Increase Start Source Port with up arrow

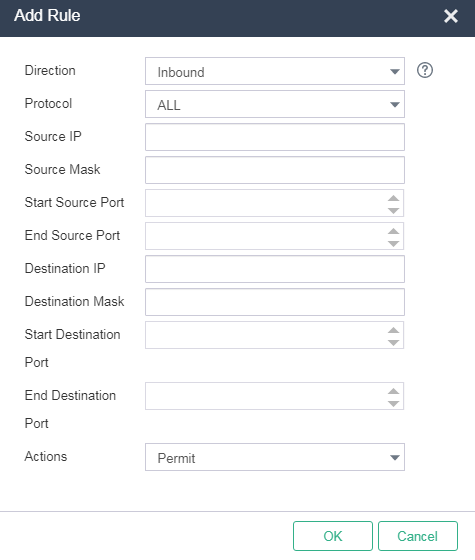coord(393,198)
